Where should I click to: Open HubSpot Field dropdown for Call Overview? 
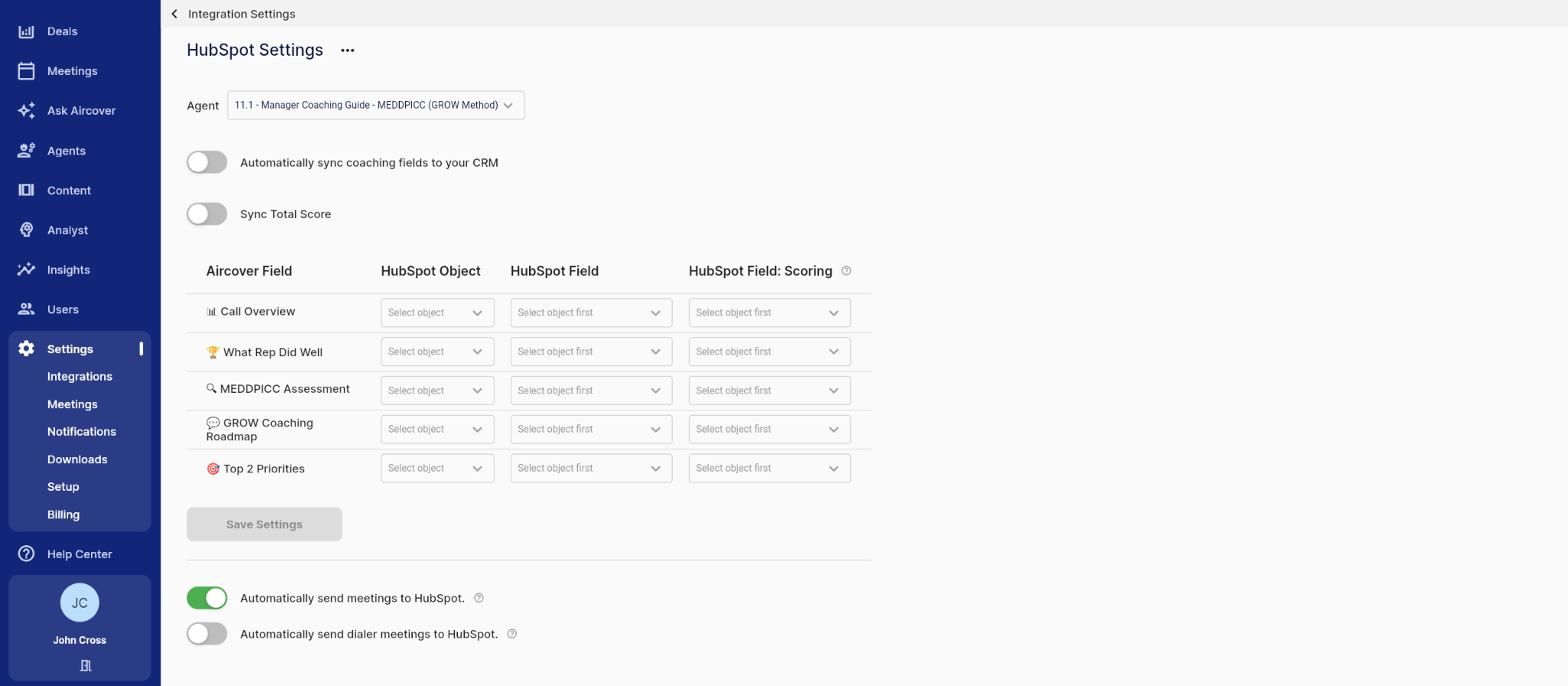[x=591, y=312]
